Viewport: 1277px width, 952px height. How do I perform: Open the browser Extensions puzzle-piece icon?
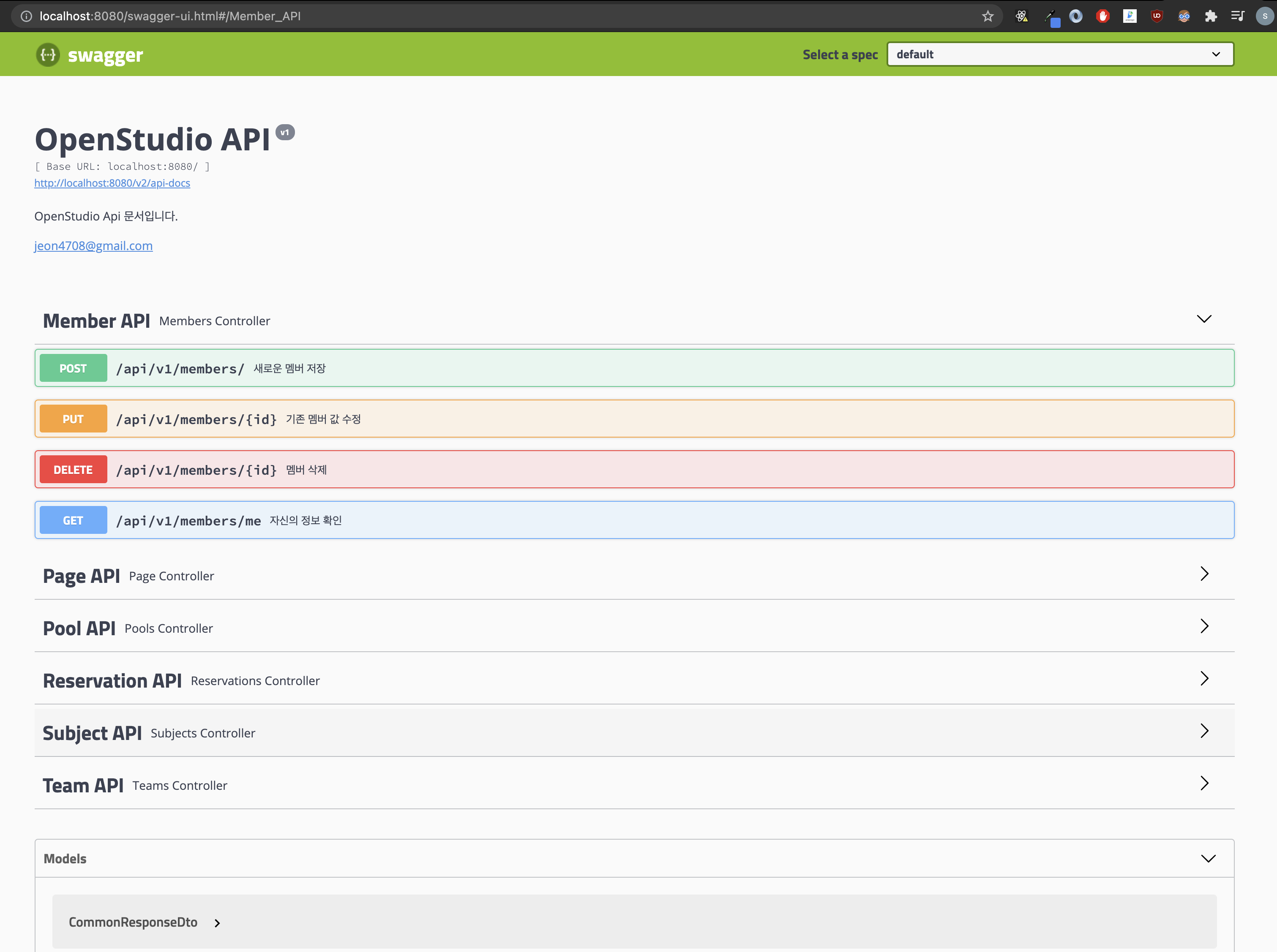(1211, 16)
